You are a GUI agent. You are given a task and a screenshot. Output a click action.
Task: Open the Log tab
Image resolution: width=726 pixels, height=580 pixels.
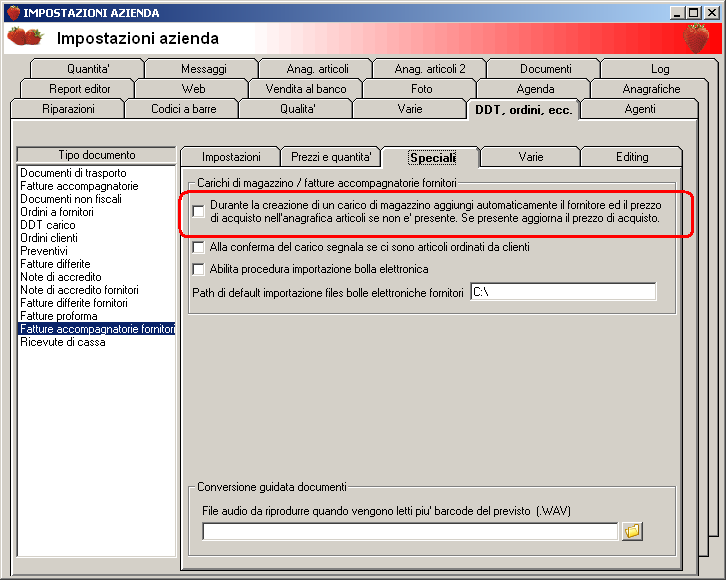click(659, 69)
